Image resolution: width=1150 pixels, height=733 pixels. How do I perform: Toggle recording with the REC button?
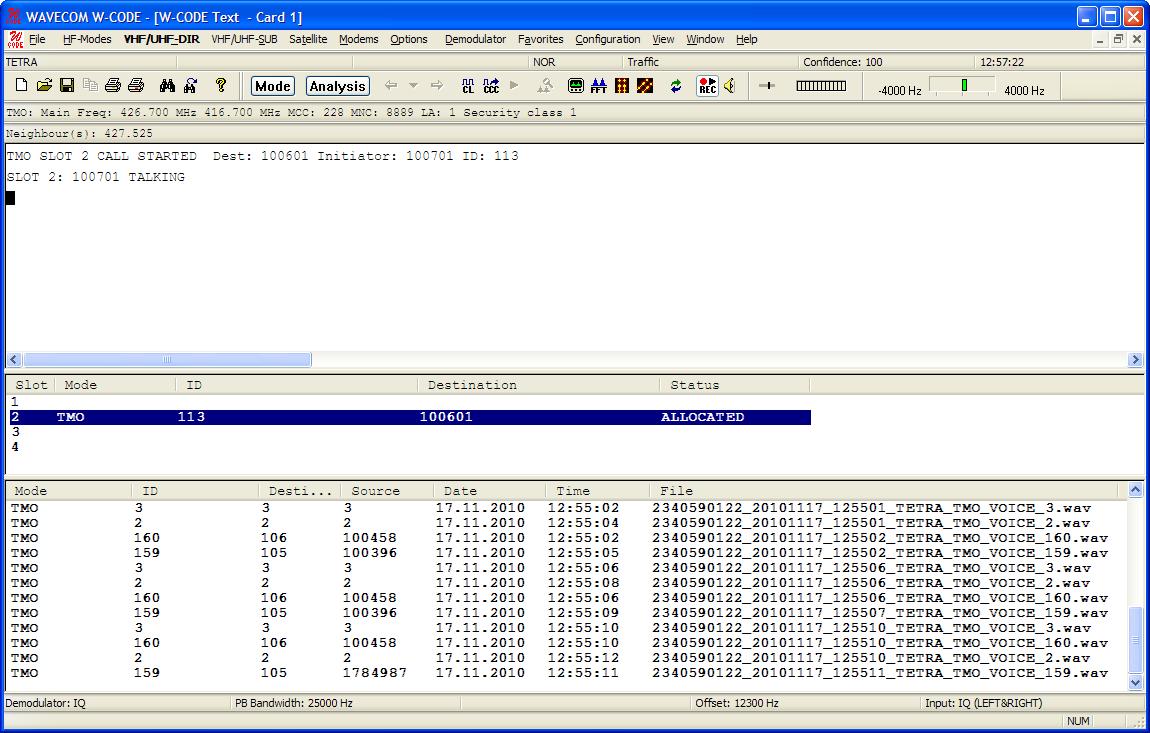[707, 86]
